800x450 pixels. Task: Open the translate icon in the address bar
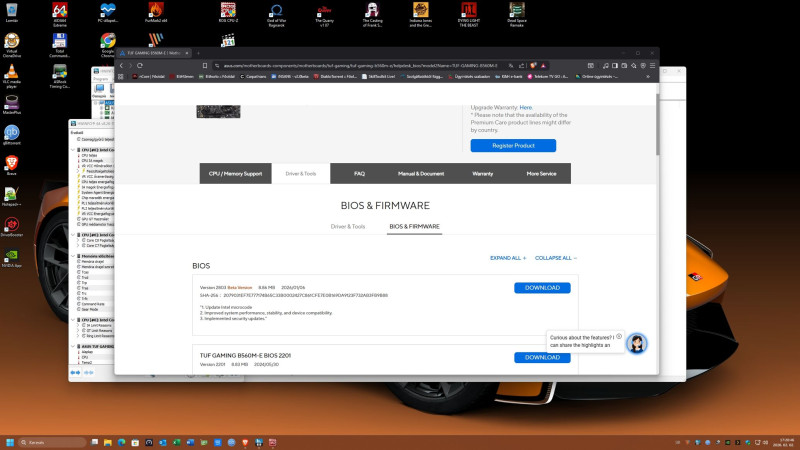pos(511,65)
